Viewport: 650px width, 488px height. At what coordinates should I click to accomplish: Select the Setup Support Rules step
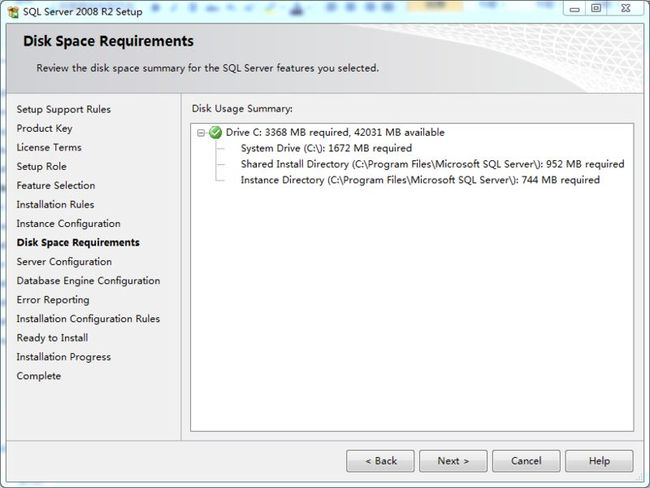(64, 109)
